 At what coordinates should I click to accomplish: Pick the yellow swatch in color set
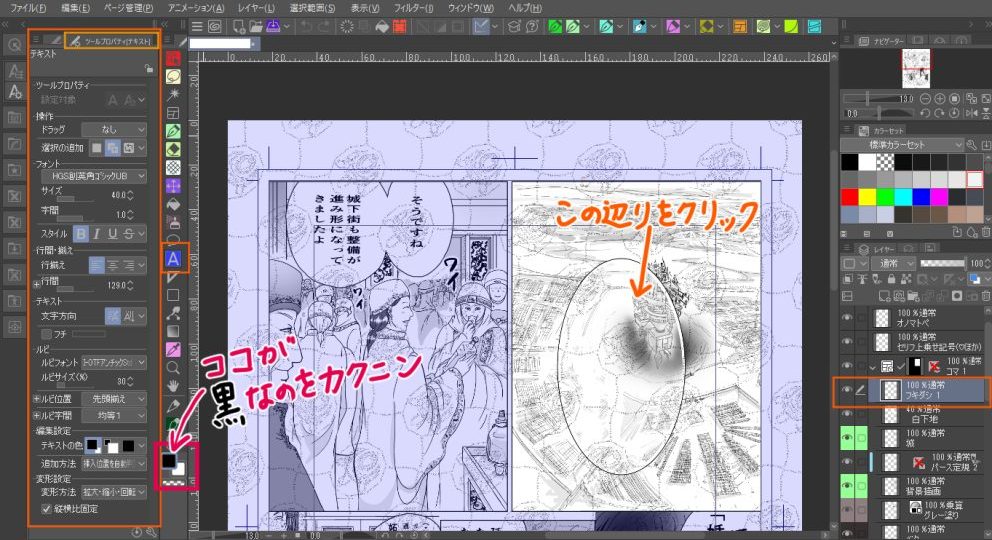867,197
